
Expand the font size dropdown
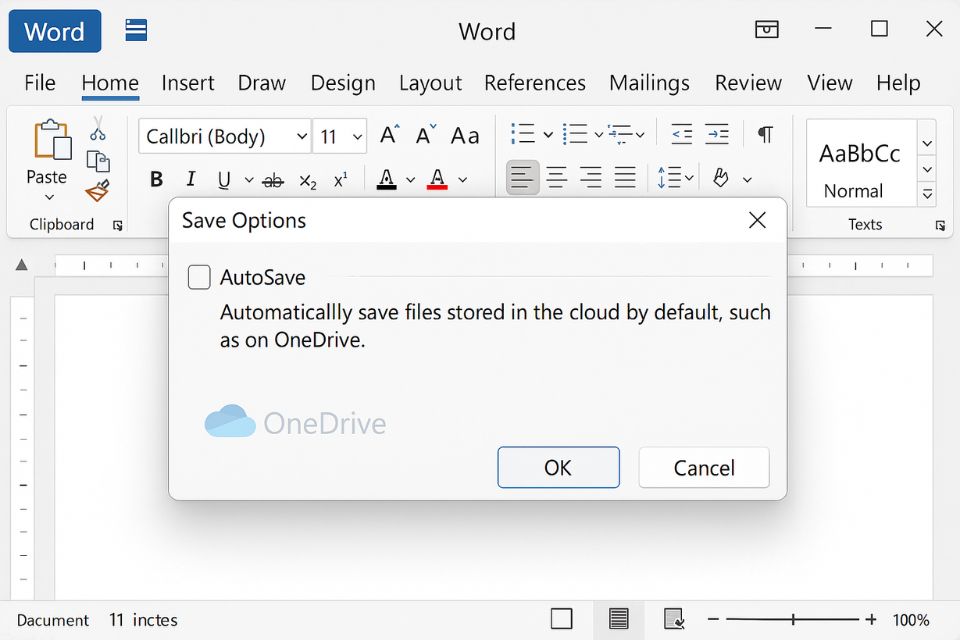(359, 135)
